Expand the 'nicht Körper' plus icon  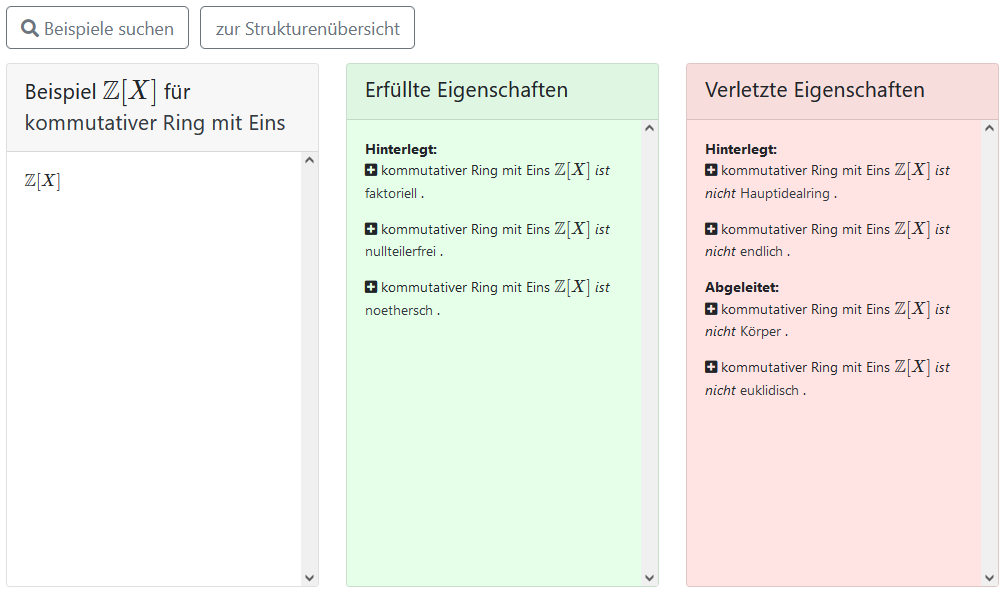click(711, 309)
